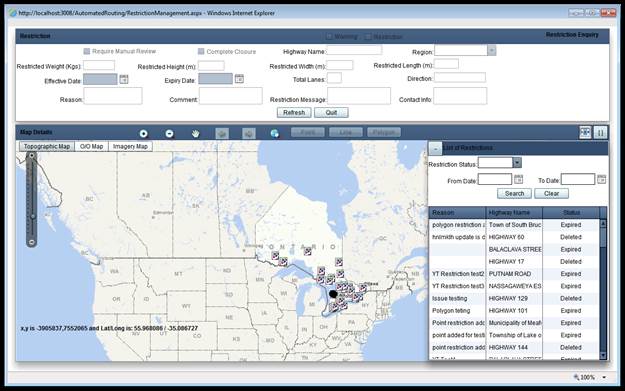Click the zoom out map tool

click(169, 134)
